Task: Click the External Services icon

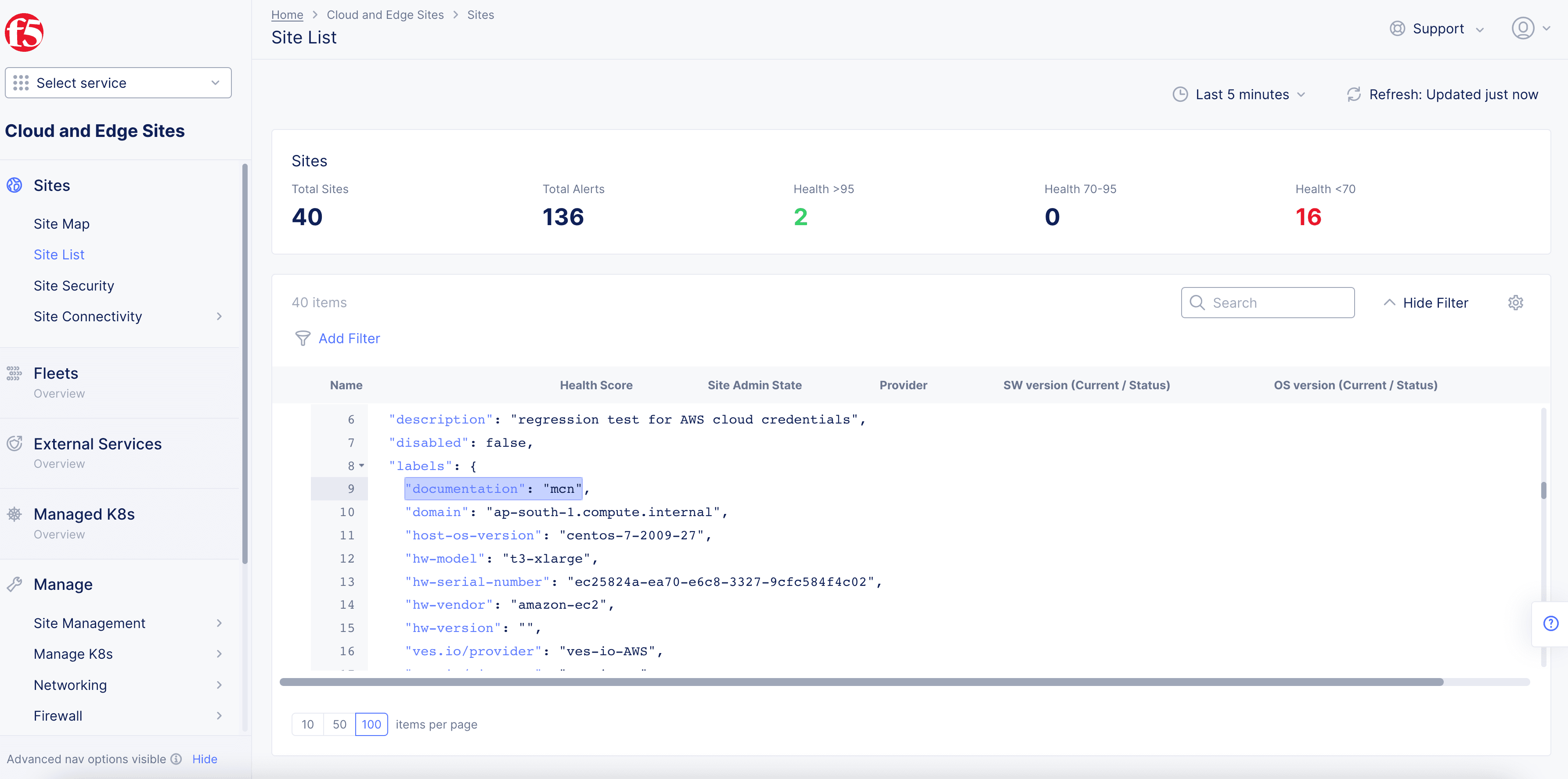Action: coord(14,444)
